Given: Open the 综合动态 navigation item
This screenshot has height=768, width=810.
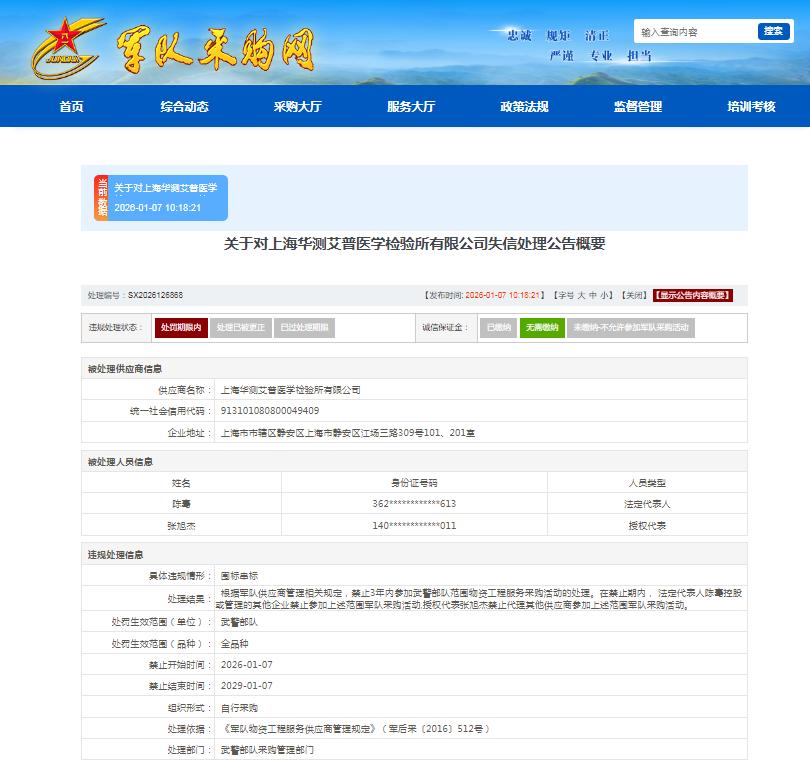Looking at the screenshot, I should [184, 106].
